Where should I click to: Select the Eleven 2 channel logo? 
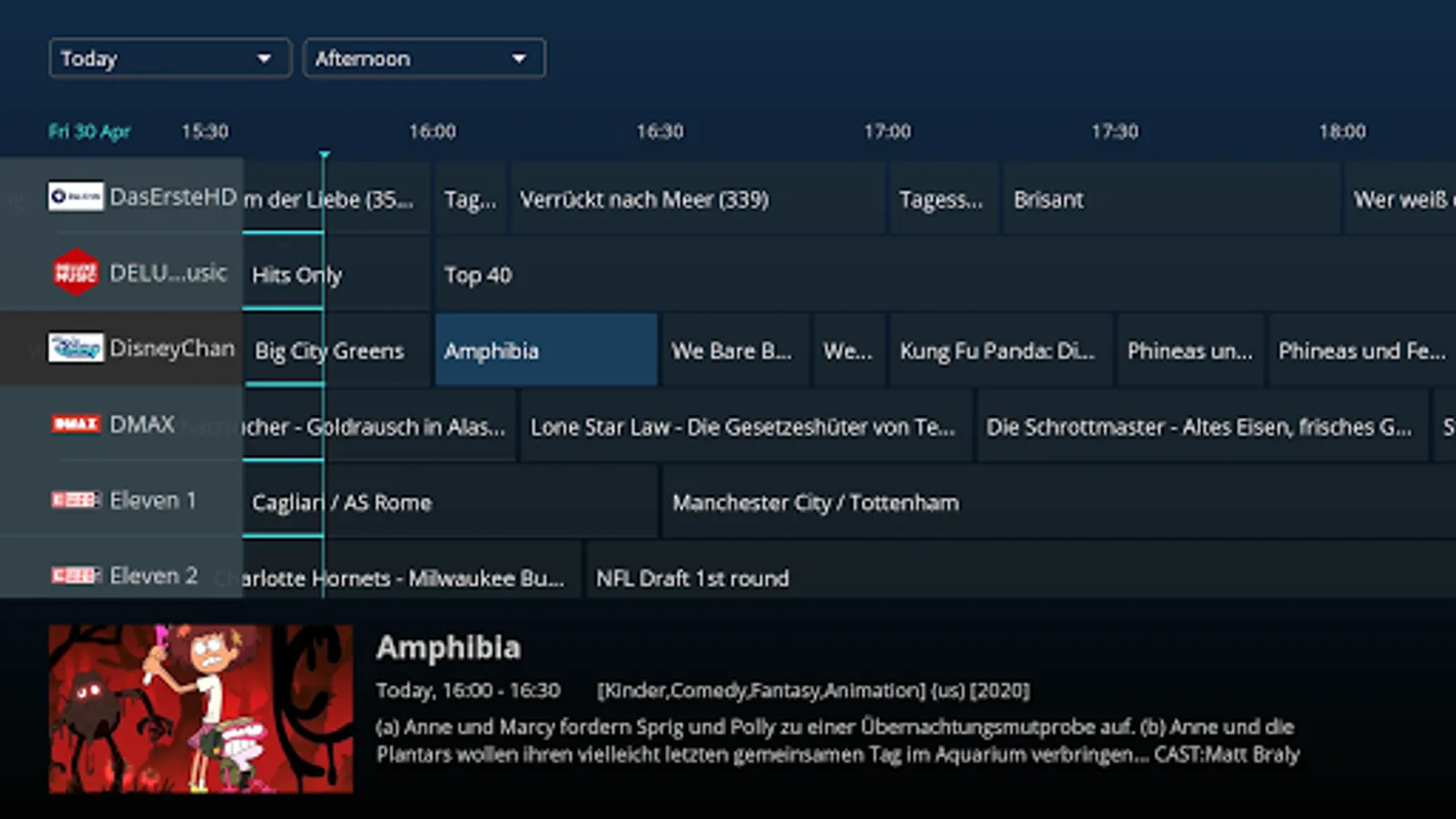[76, 575]
